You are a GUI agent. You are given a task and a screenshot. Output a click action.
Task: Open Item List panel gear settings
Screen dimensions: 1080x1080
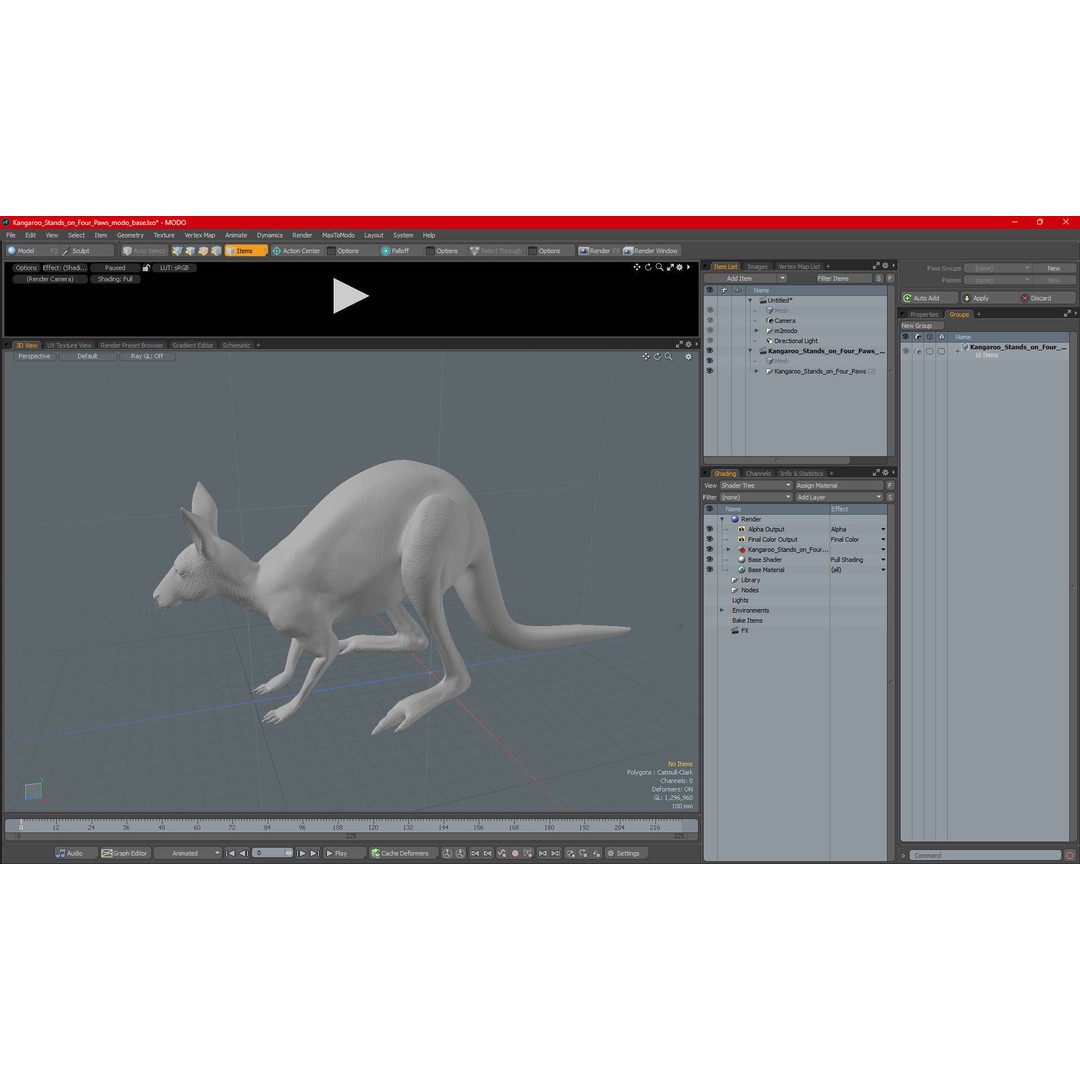pos(885,266)
